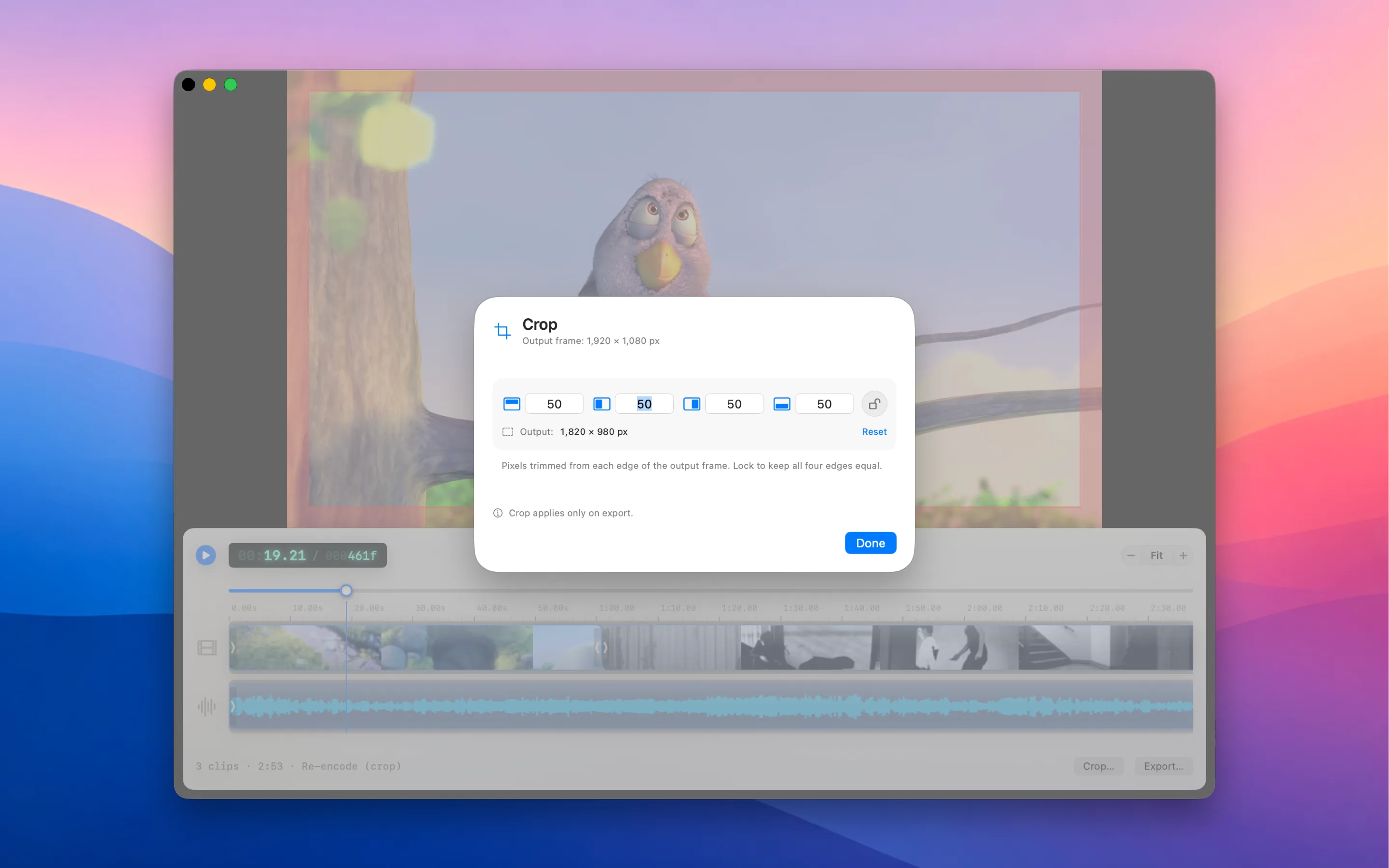
Task: Zoom in the timeline with plus button
Action: [x=1183, y=556]
